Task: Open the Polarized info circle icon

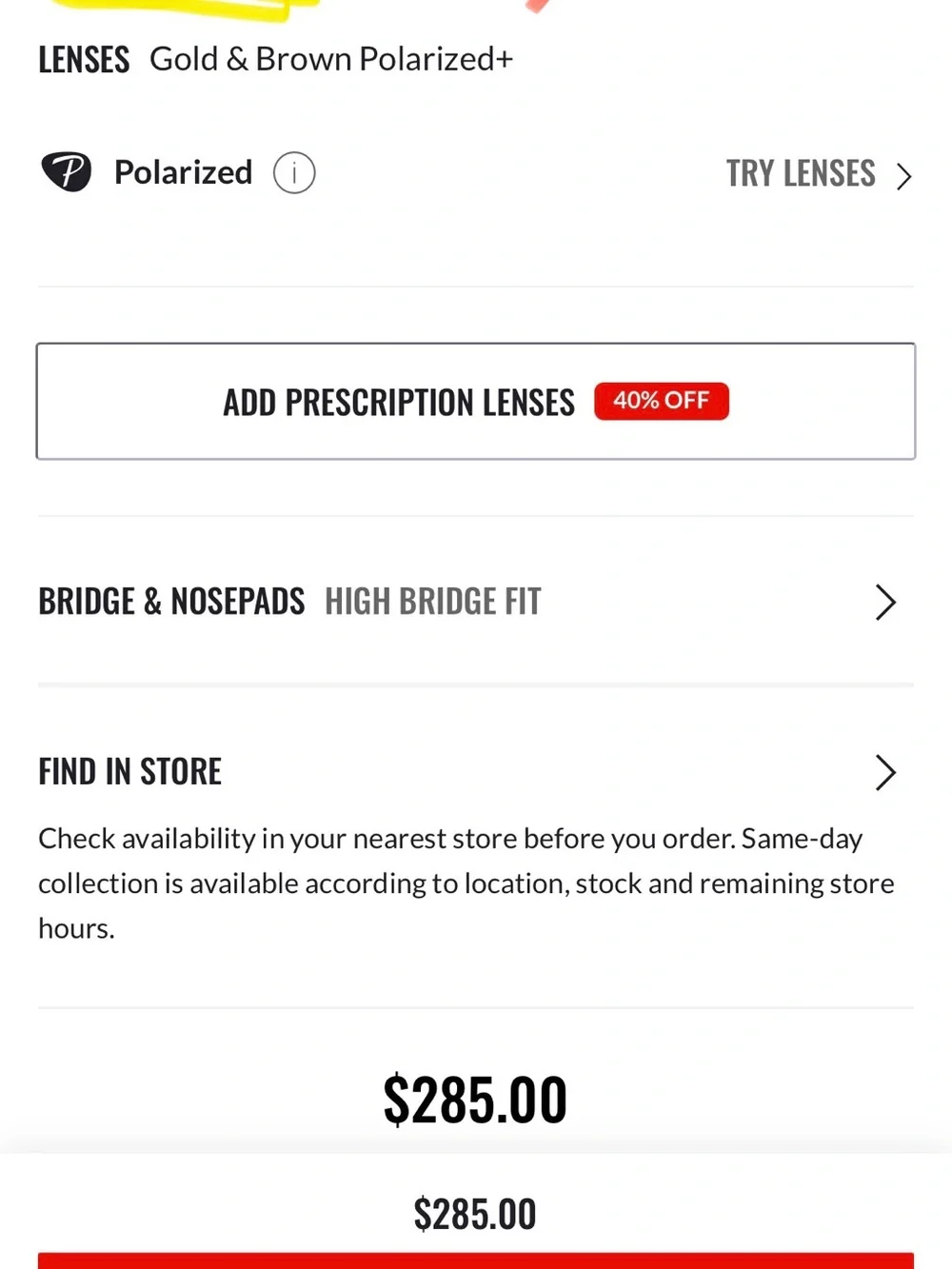Action: (294, 173)
